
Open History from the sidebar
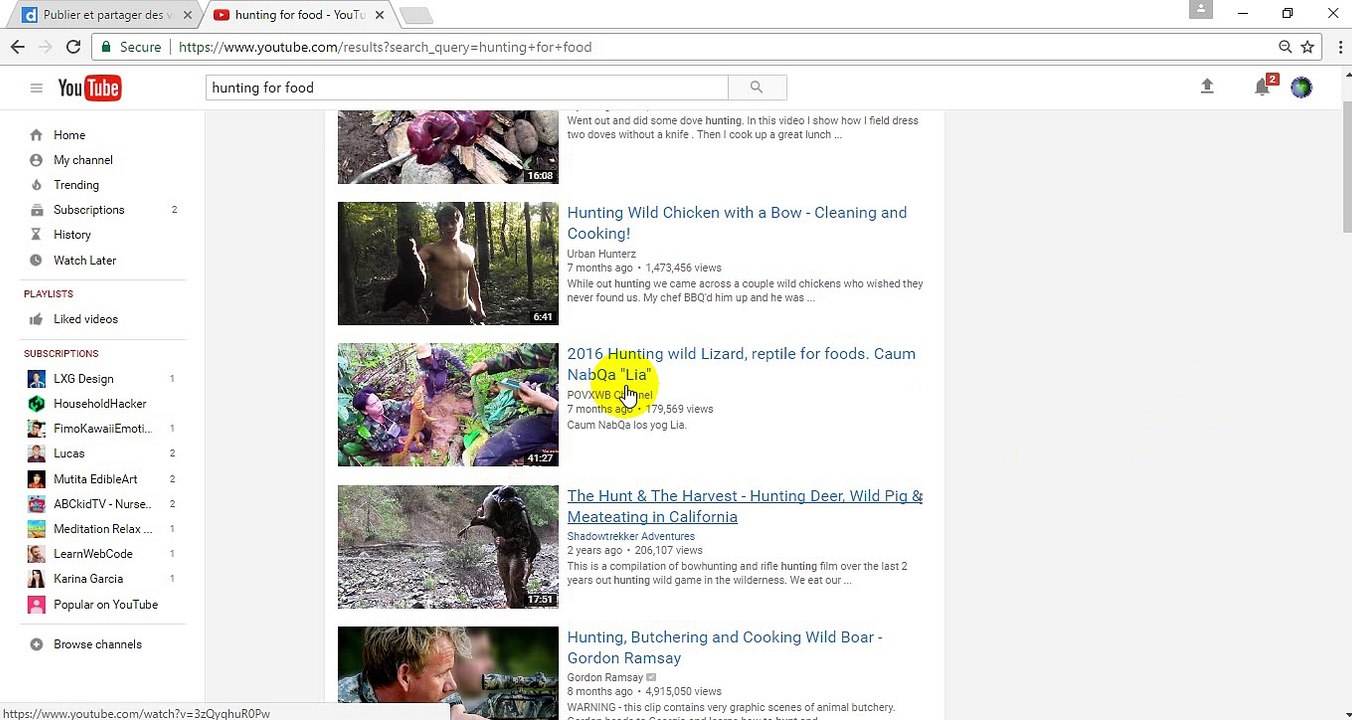(72, 235)
